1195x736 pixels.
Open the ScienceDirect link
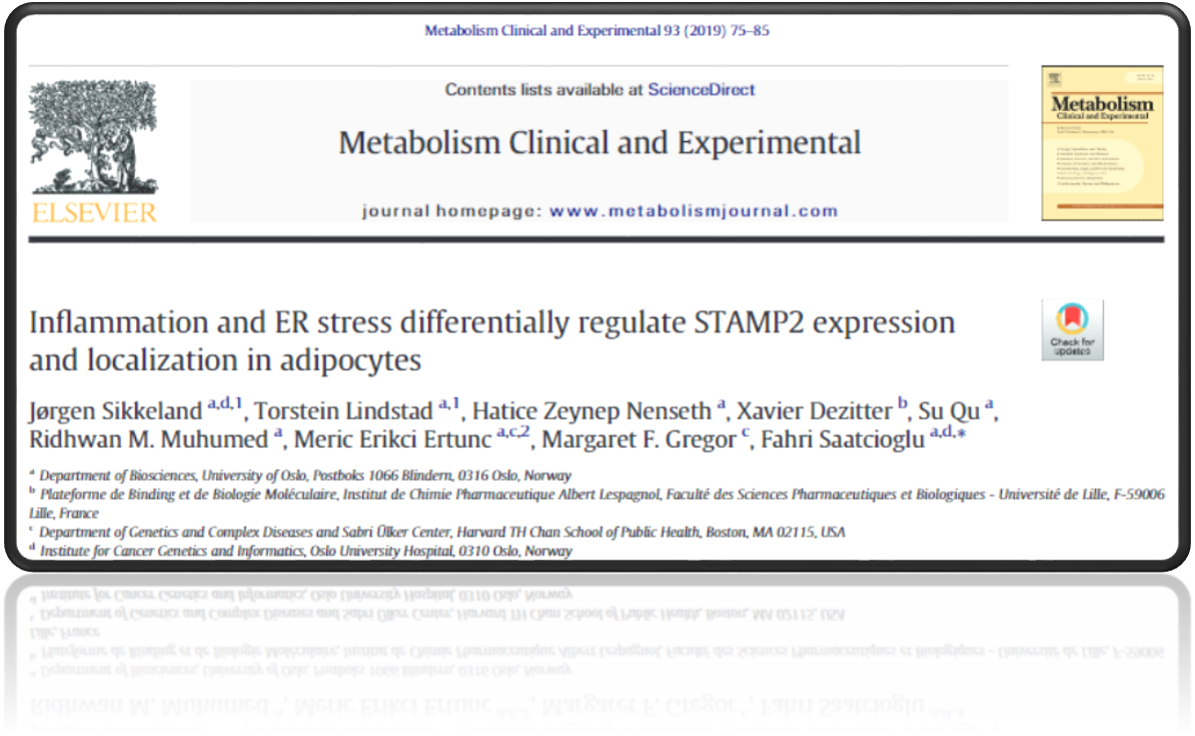coord(701,90)
